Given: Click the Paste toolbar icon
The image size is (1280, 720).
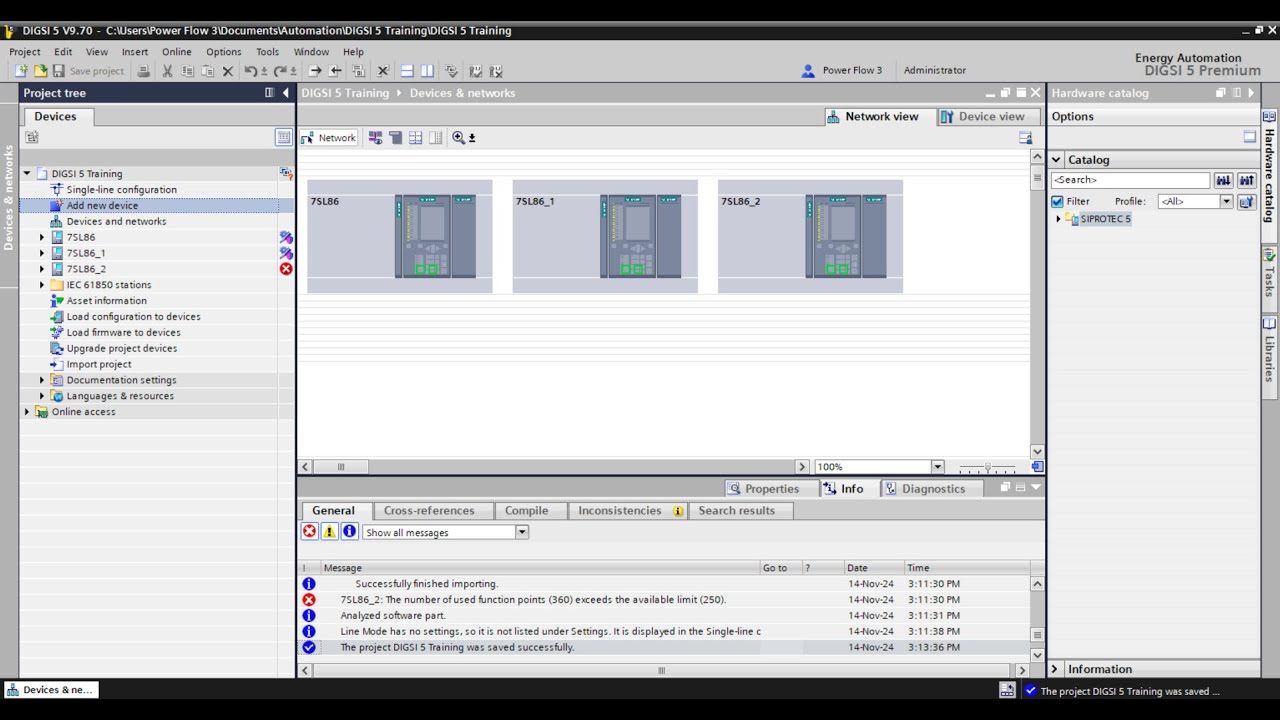Looking at the screenshot, I should coord(207,71).
